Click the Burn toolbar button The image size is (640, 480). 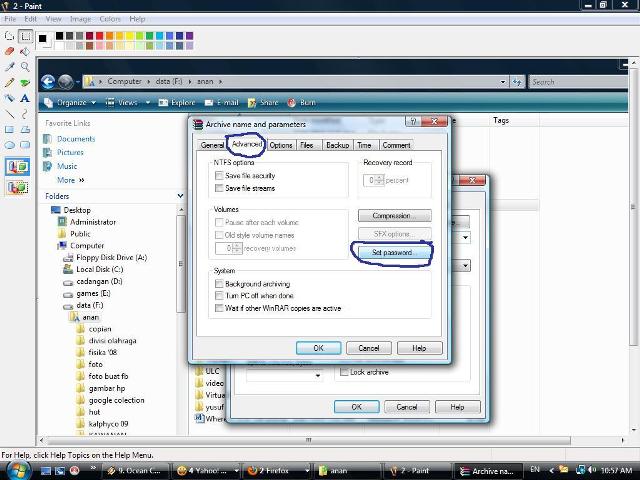(301, 102)
